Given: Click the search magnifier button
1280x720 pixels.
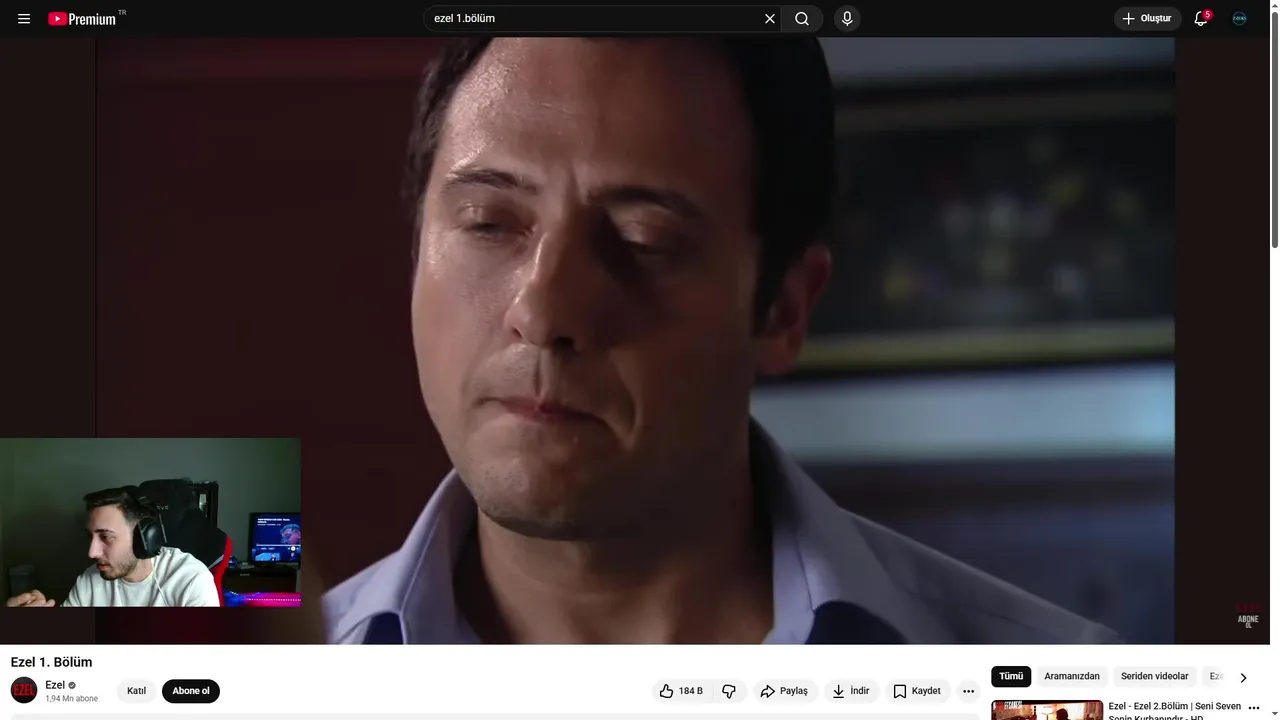Looking at the screenshot, I should click(x=802, y=19).
